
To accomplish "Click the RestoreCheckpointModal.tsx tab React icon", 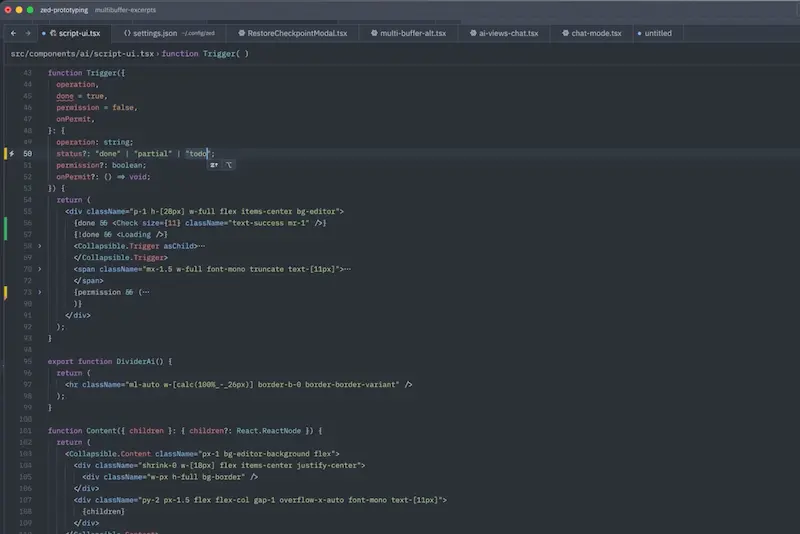I will (241, 33).
